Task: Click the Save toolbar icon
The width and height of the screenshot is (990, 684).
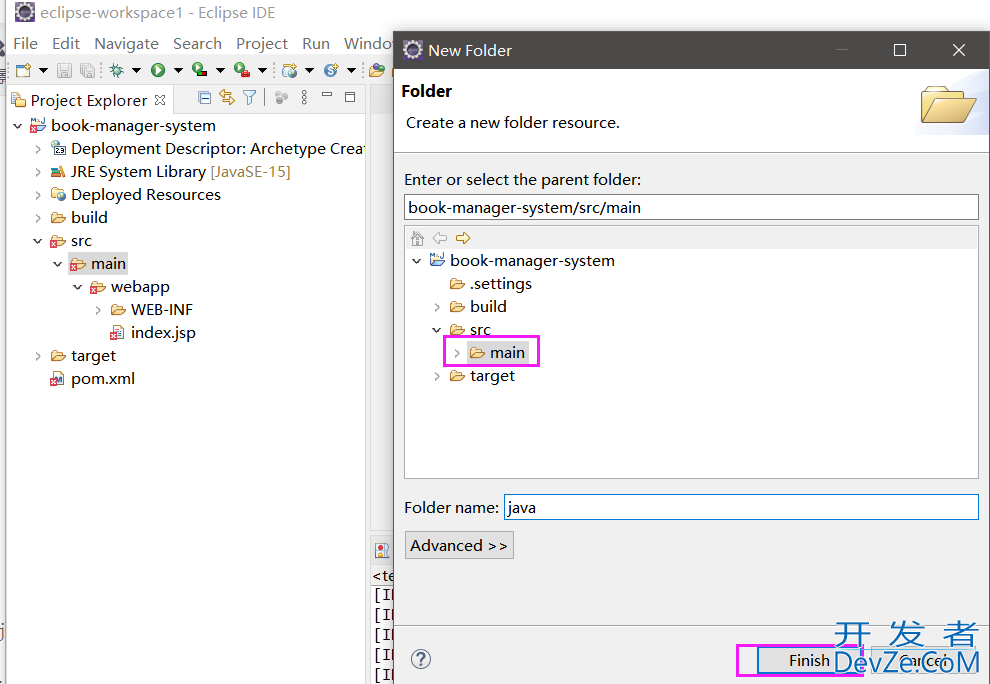Action: 64,70
